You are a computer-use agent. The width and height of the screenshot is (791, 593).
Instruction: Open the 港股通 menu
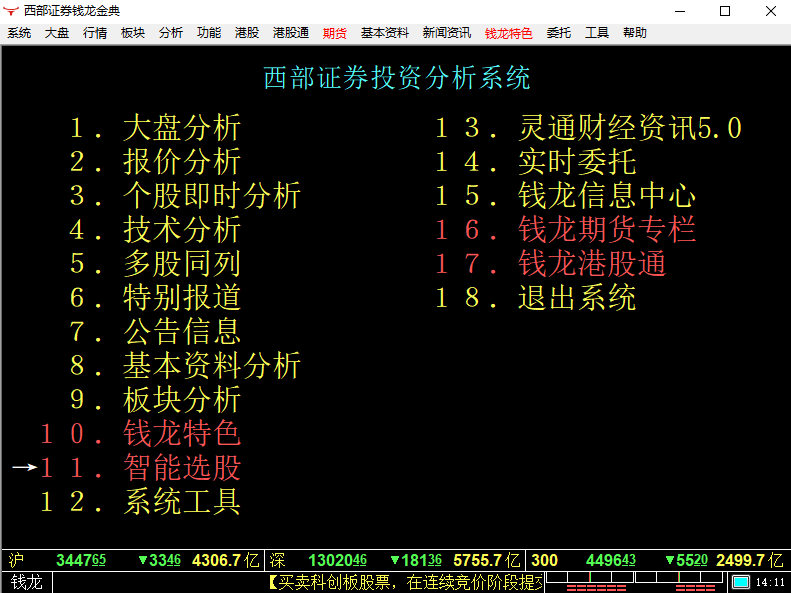click(x=291, y=33)
